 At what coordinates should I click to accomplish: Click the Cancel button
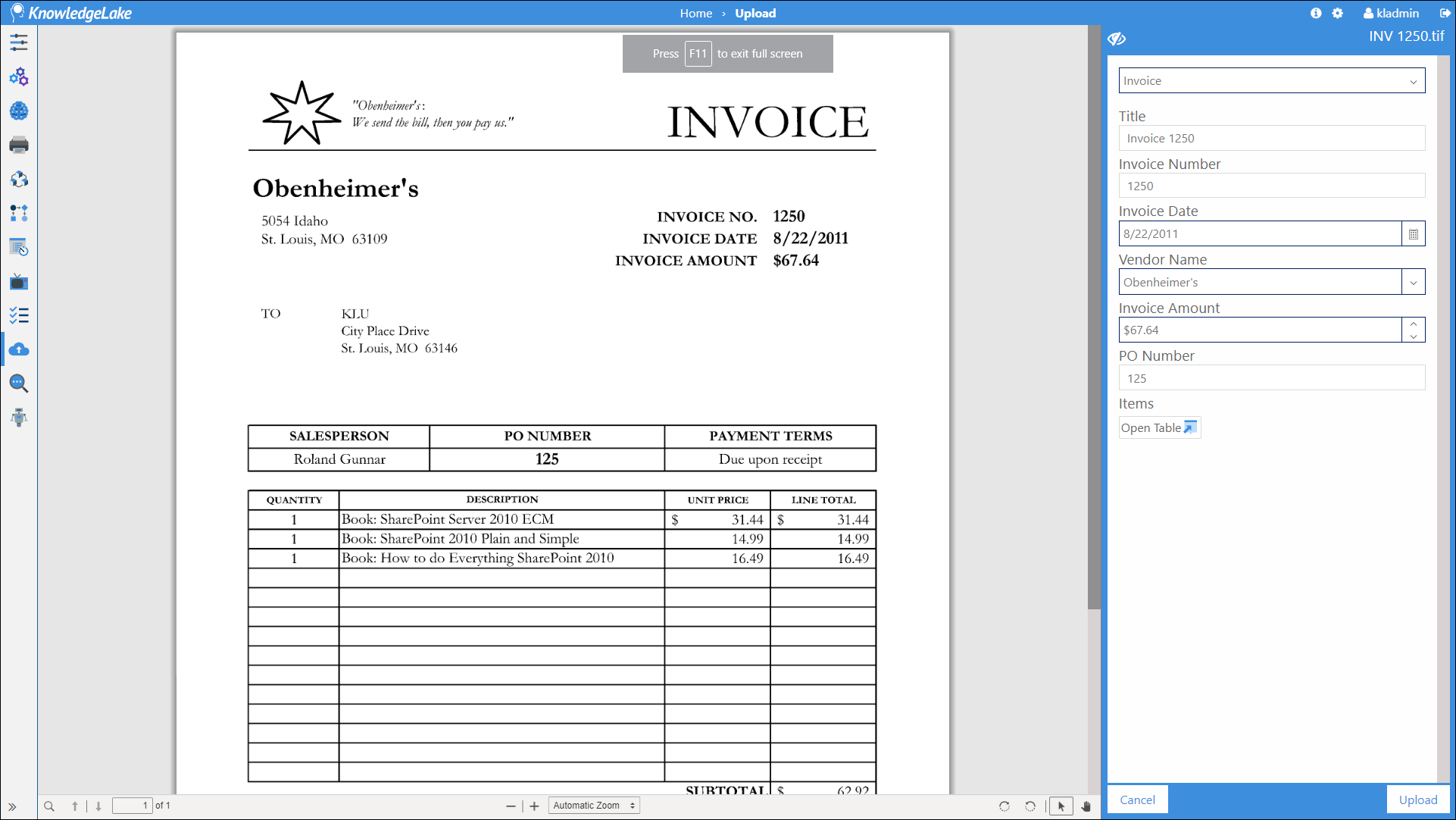(x=1137, y=800)
